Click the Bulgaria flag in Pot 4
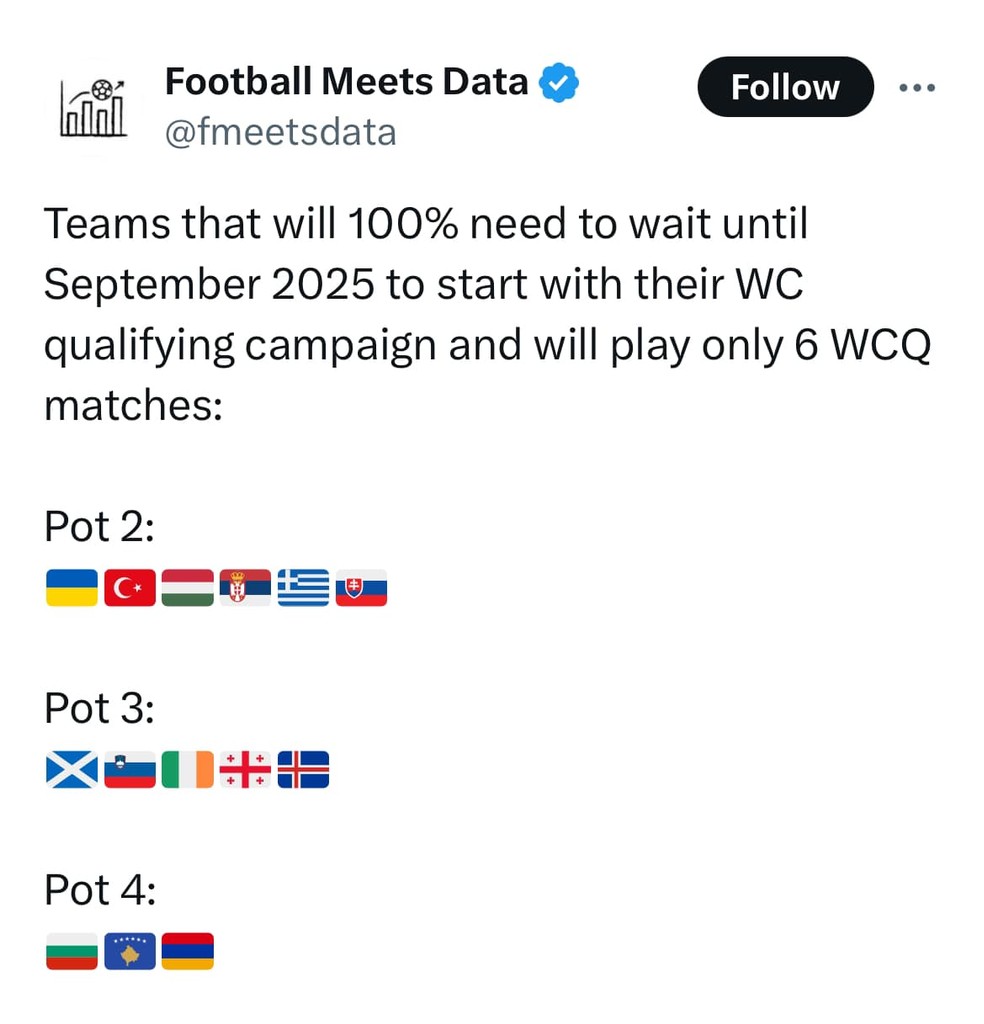The width and height of the screenshot is (984, 1024). pyautogui.click(x=72, y=951)
